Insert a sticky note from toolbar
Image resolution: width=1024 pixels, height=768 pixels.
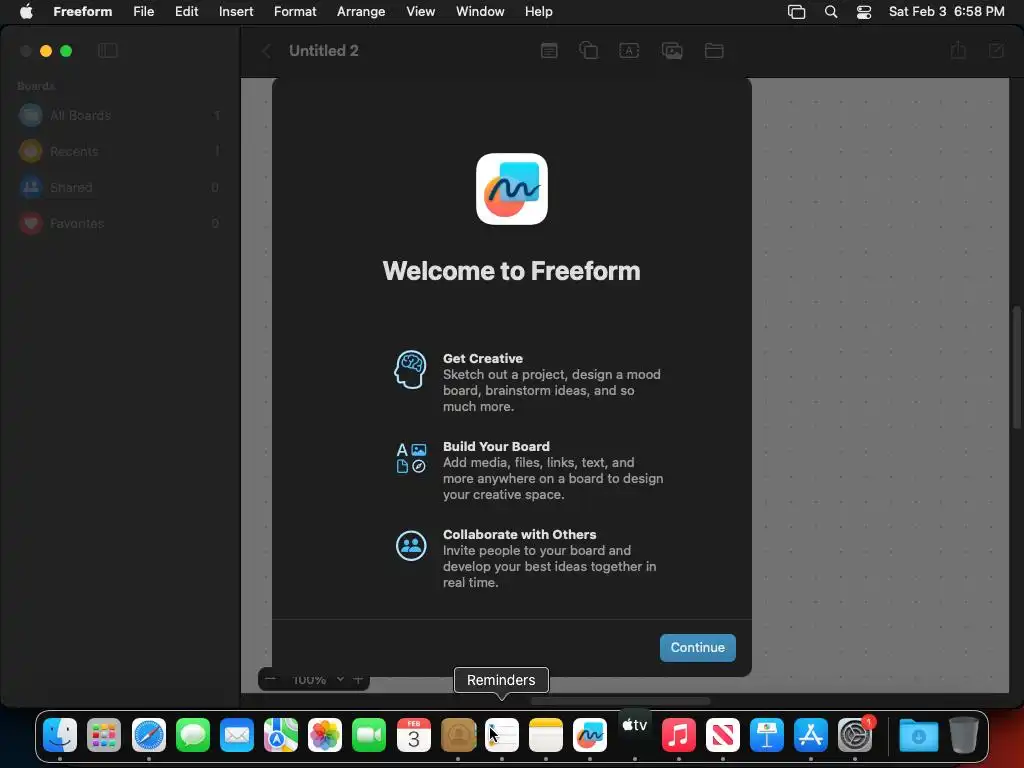(549, 51)
